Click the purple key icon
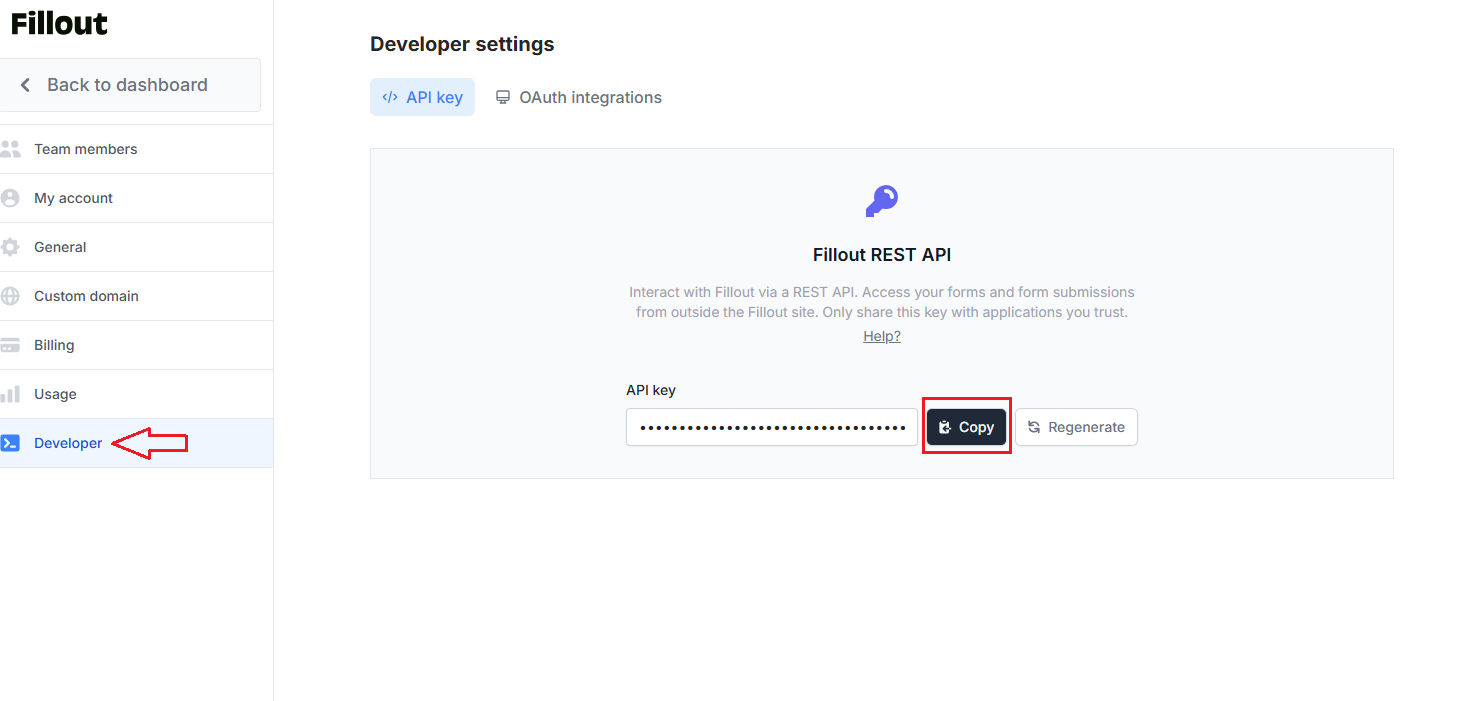 [882, 201]
